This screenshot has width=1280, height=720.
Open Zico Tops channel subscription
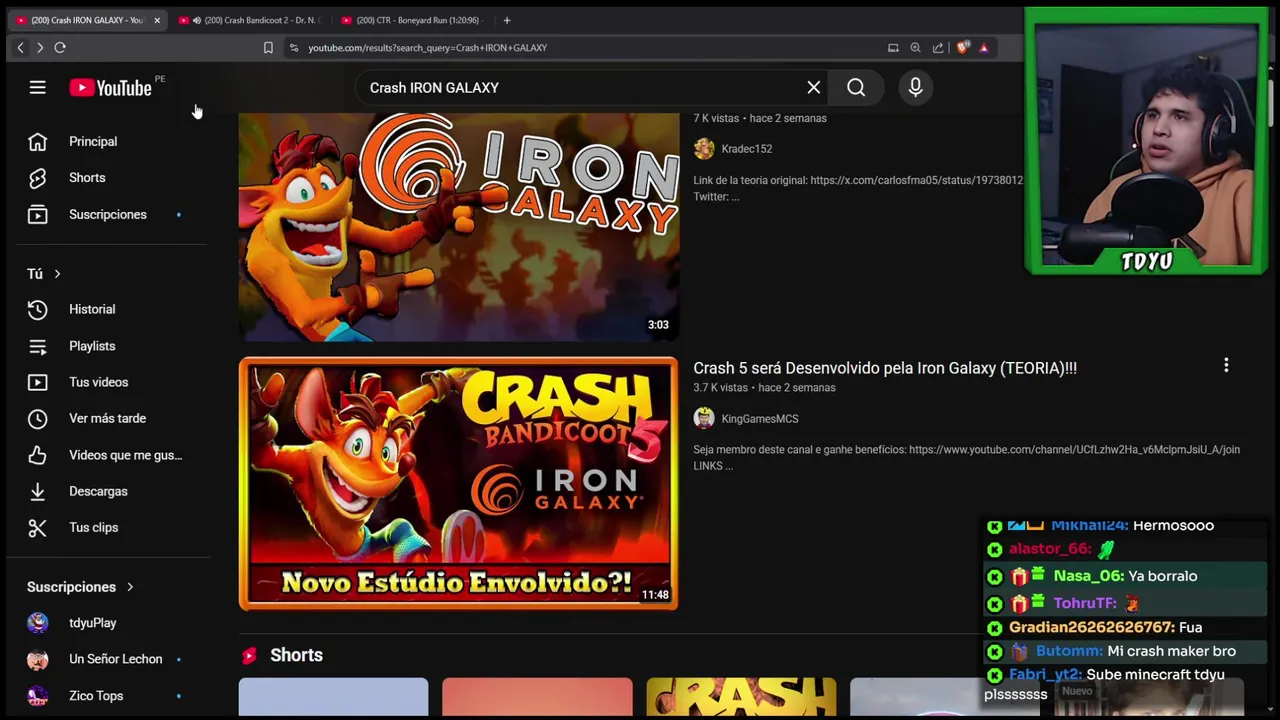(x=96, y=696)
